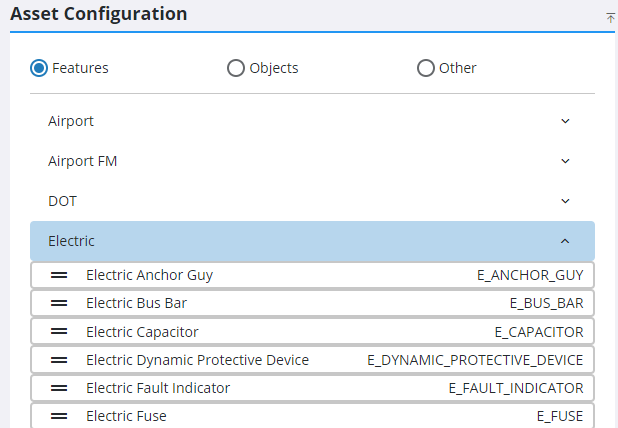Select the Objects radio button
Viewport: 618px width, 428px height.
236,68
